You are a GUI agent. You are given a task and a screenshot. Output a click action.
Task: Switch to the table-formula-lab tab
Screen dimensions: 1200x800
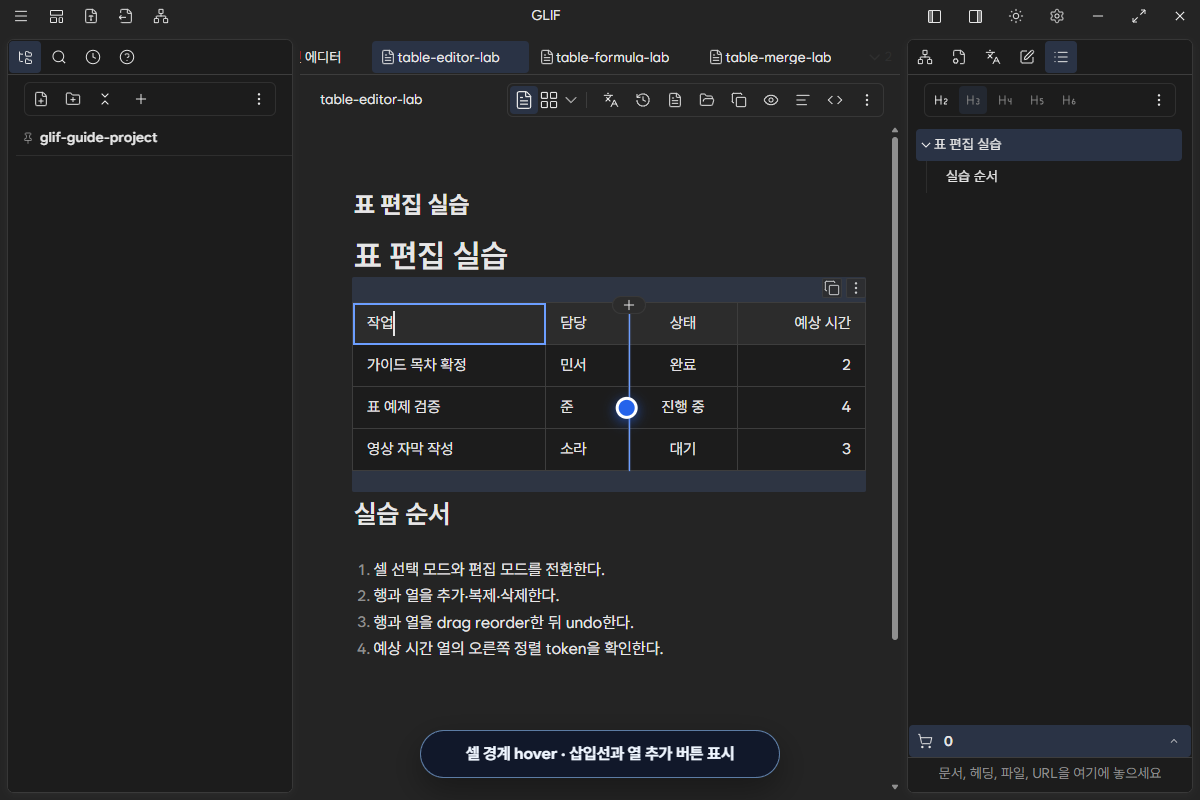tap(605, 57)
